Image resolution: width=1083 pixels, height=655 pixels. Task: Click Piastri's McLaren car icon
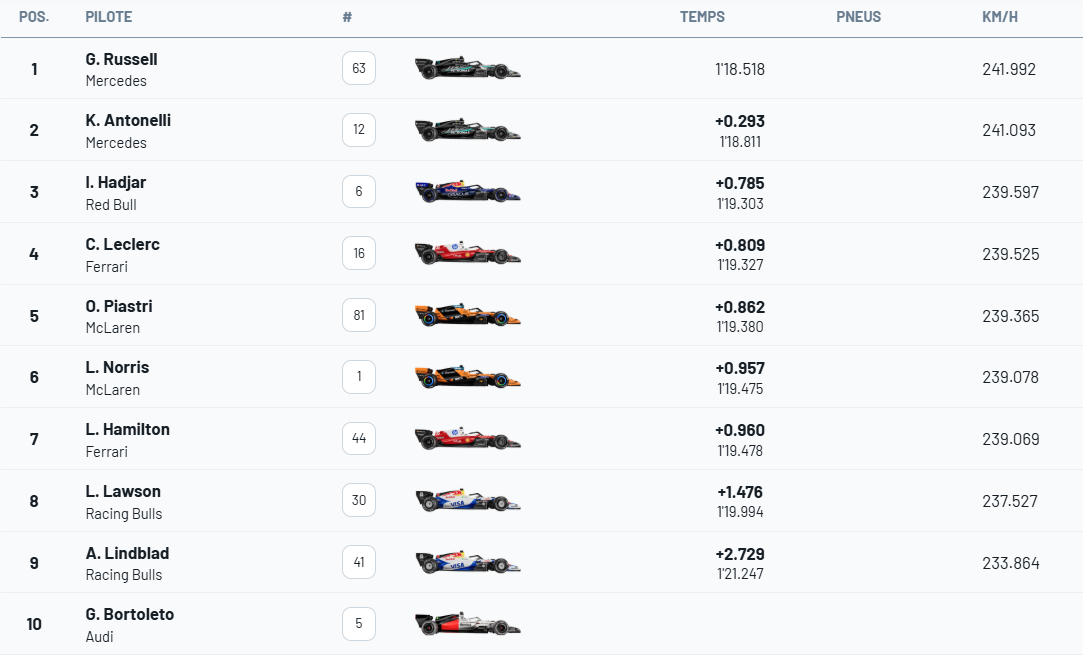point(467,315)
